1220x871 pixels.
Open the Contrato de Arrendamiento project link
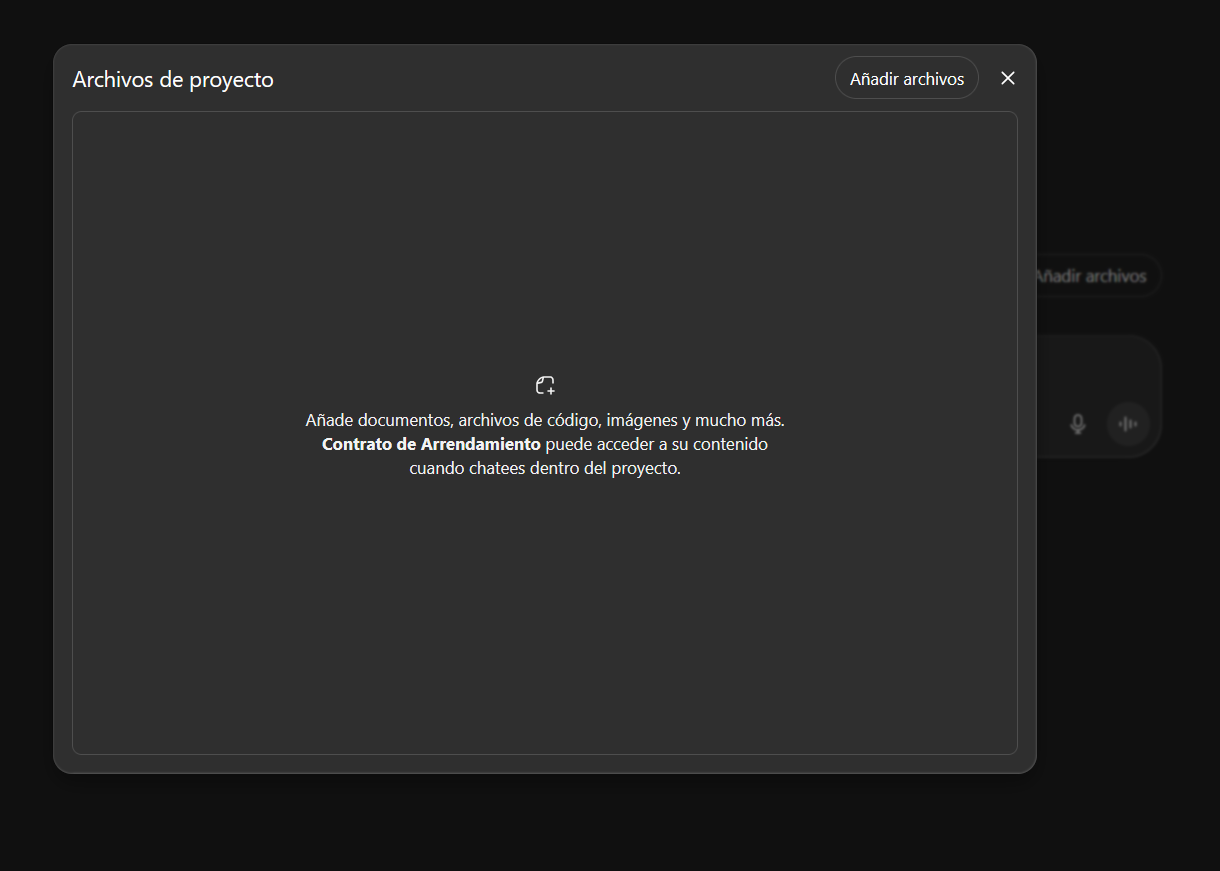430,443
